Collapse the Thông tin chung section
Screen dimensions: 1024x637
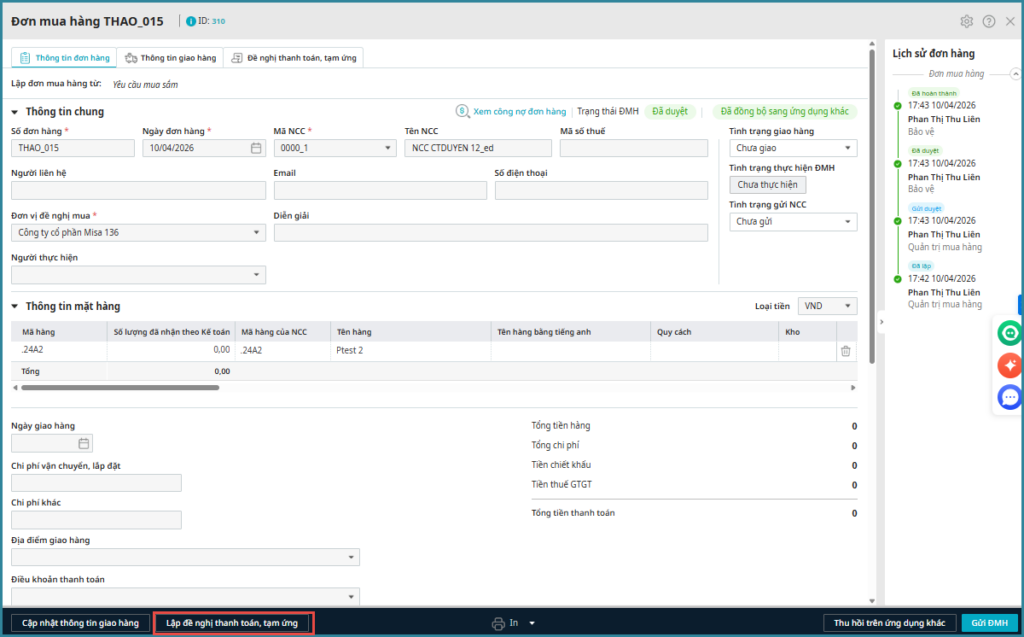coord(15,112)
